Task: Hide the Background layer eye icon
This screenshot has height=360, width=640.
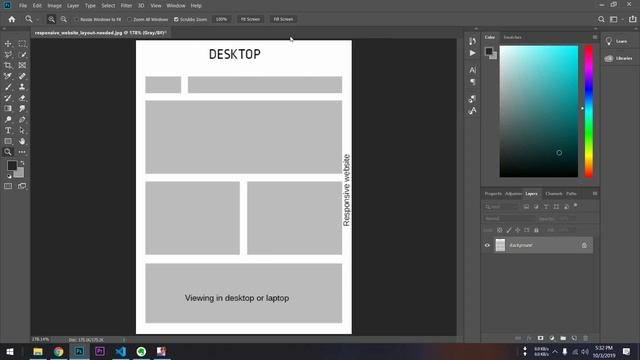Action: point(487,245)
